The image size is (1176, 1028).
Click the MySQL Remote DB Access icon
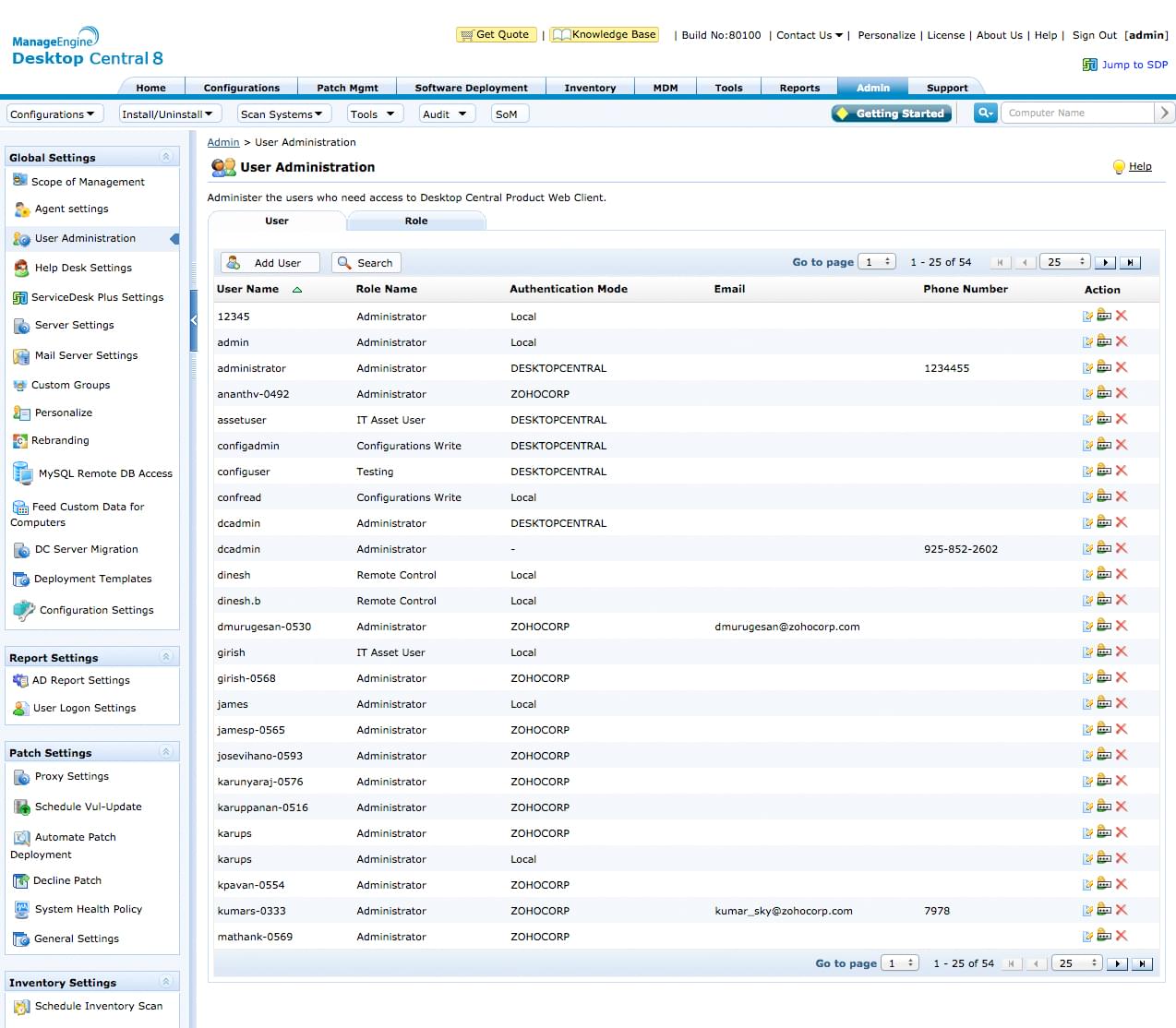(23, 473)
